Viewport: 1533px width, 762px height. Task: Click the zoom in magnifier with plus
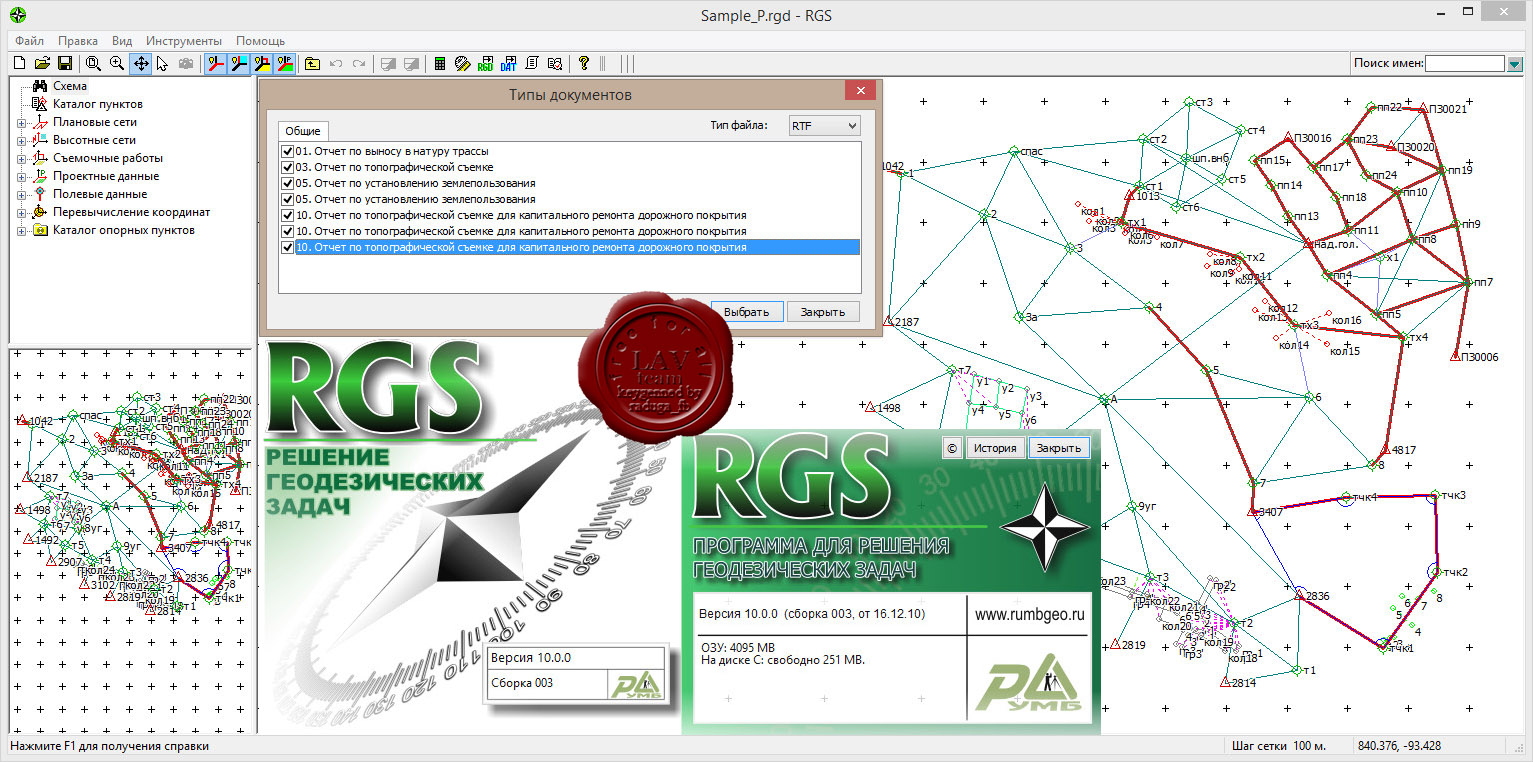pyautogui.click(x=117, y=64)
